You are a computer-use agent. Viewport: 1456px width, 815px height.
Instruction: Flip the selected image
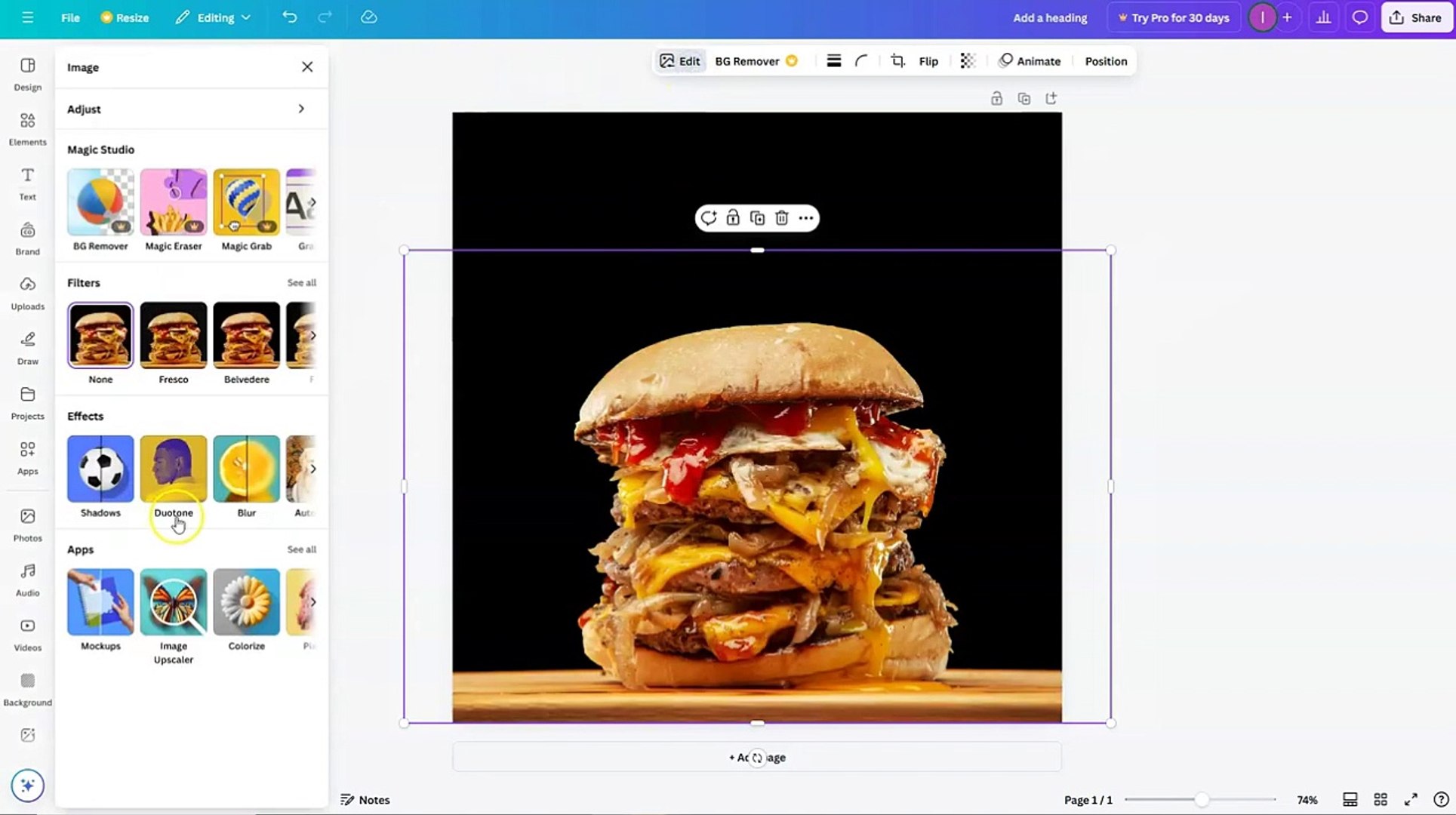click(x=928, y=60)
